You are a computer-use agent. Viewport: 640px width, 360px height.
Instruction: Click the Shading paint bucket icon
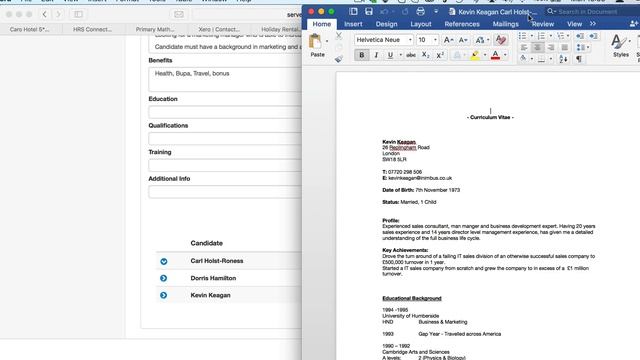(523, 59)
